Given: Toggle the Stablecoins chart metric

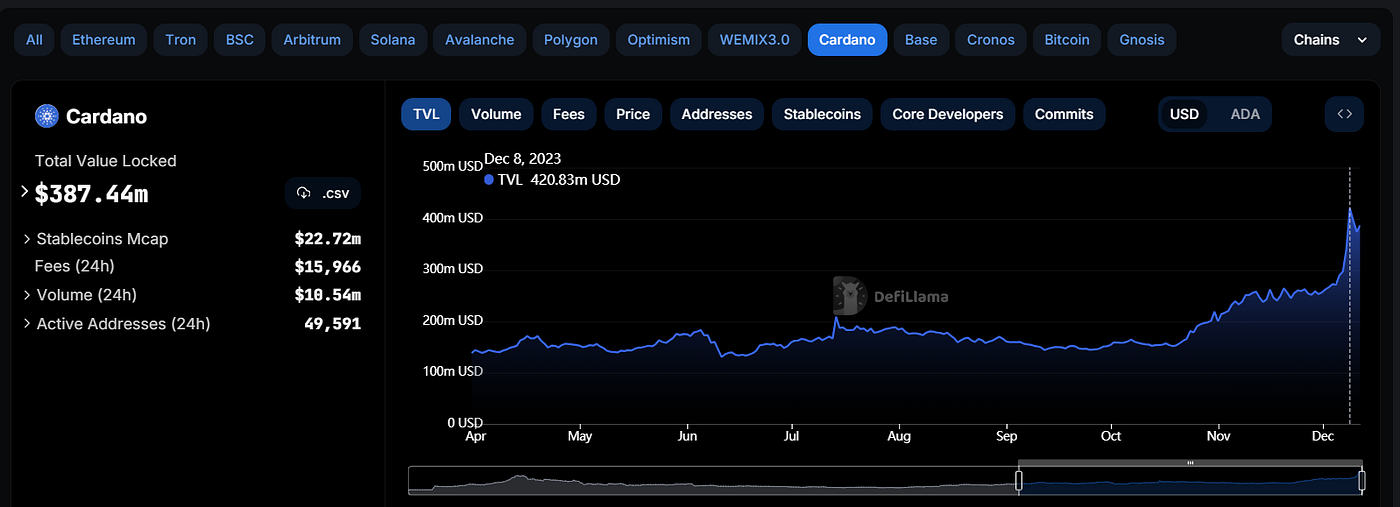Looking at the screenshot, I should (822, 114).
